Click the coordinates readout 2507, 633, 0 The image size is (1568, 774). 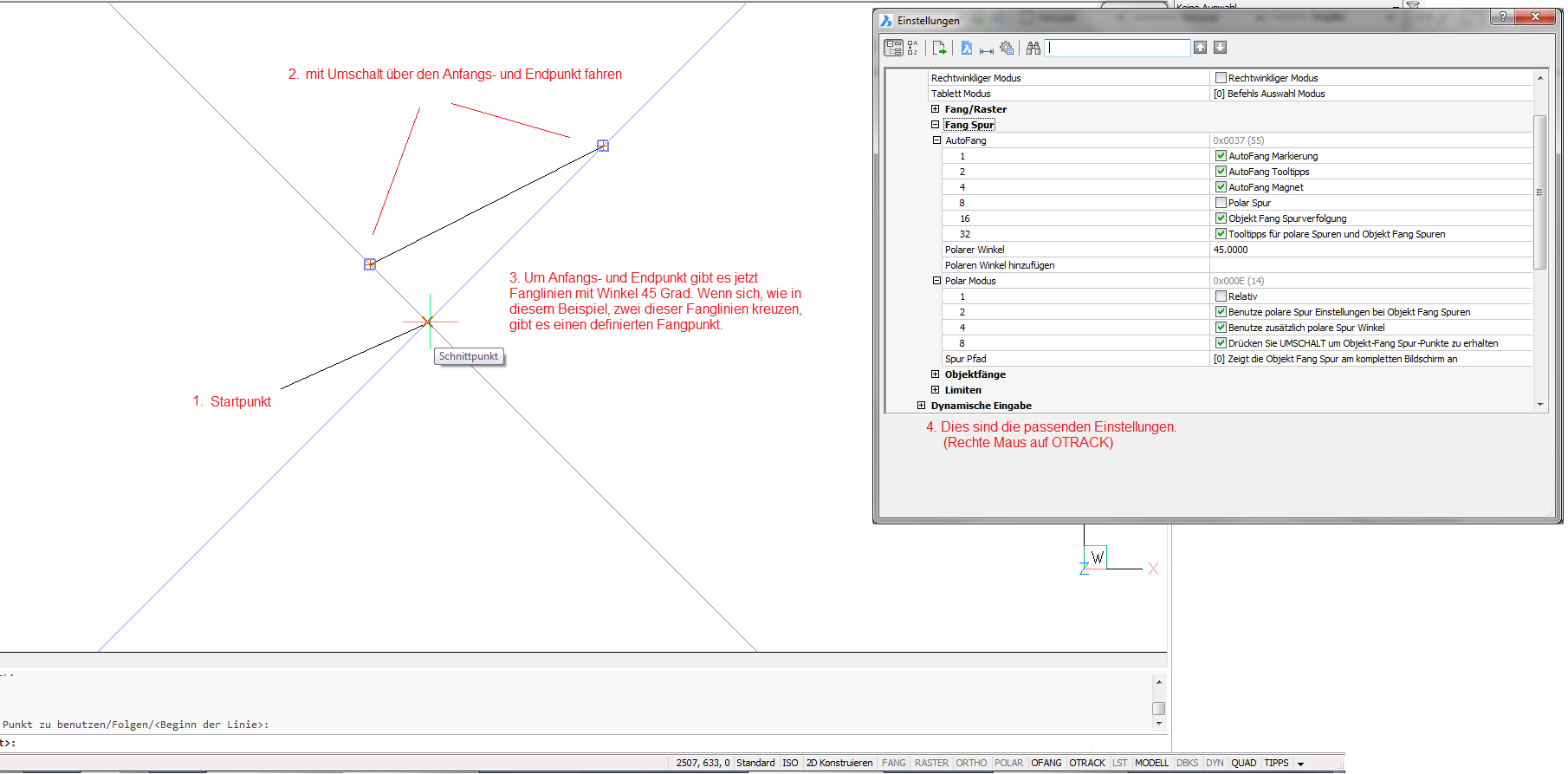click(x=703, y=763)
